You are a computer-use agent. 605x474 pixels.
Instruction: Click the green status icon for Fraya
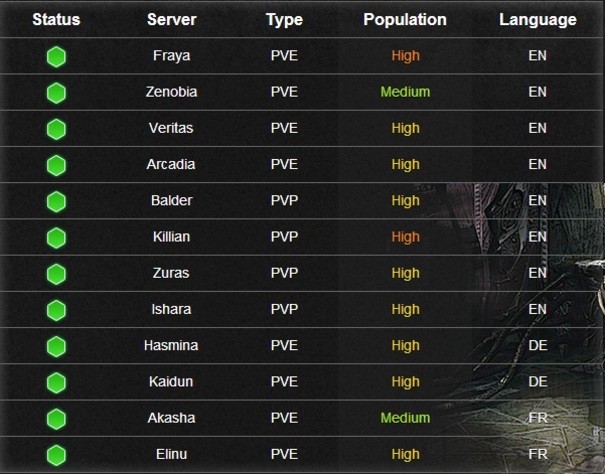(x=56, y=57)
